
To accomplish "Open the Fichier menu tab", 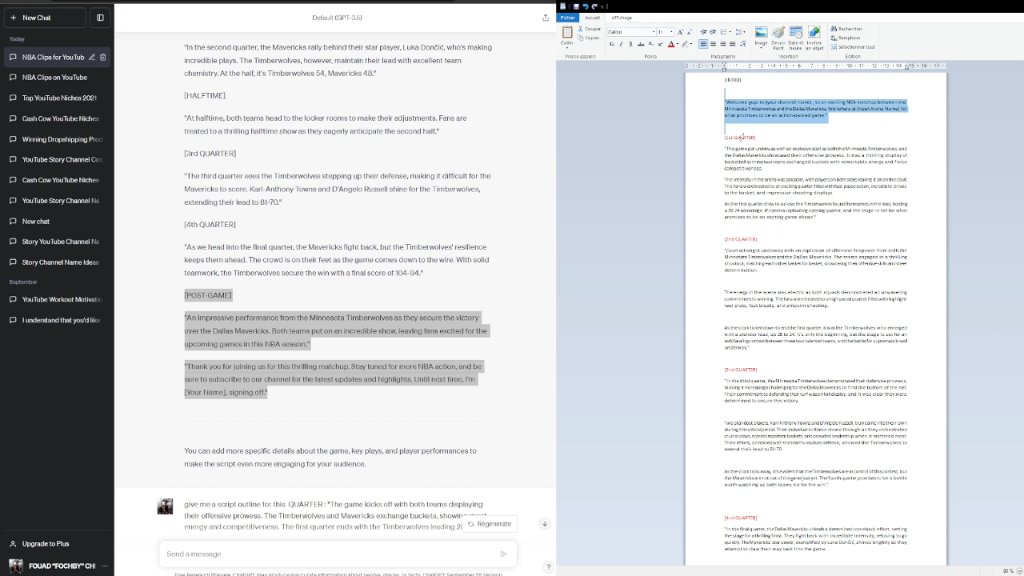I will pyautogui.click(x=567, y=18).
